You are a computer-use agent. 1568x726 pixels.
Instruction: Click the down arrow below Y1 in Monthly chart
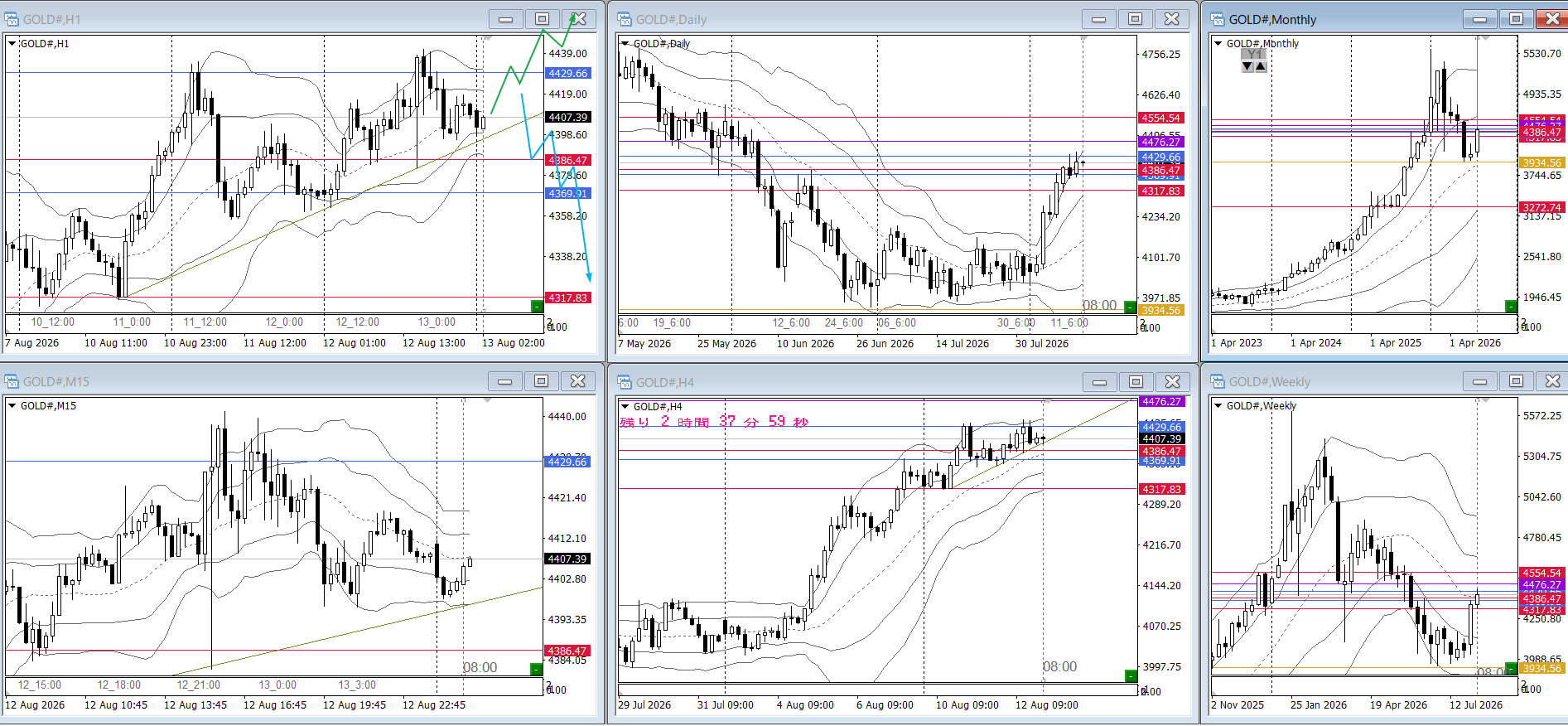pos(1248,66)
